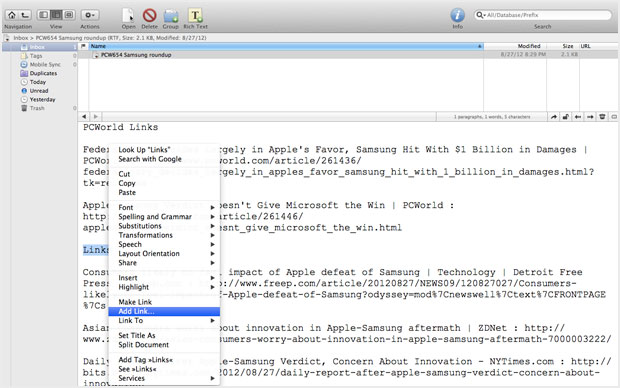Expand the Insert submenu
The width and height of the screenshot is (620, 388).
click(164, 278)
